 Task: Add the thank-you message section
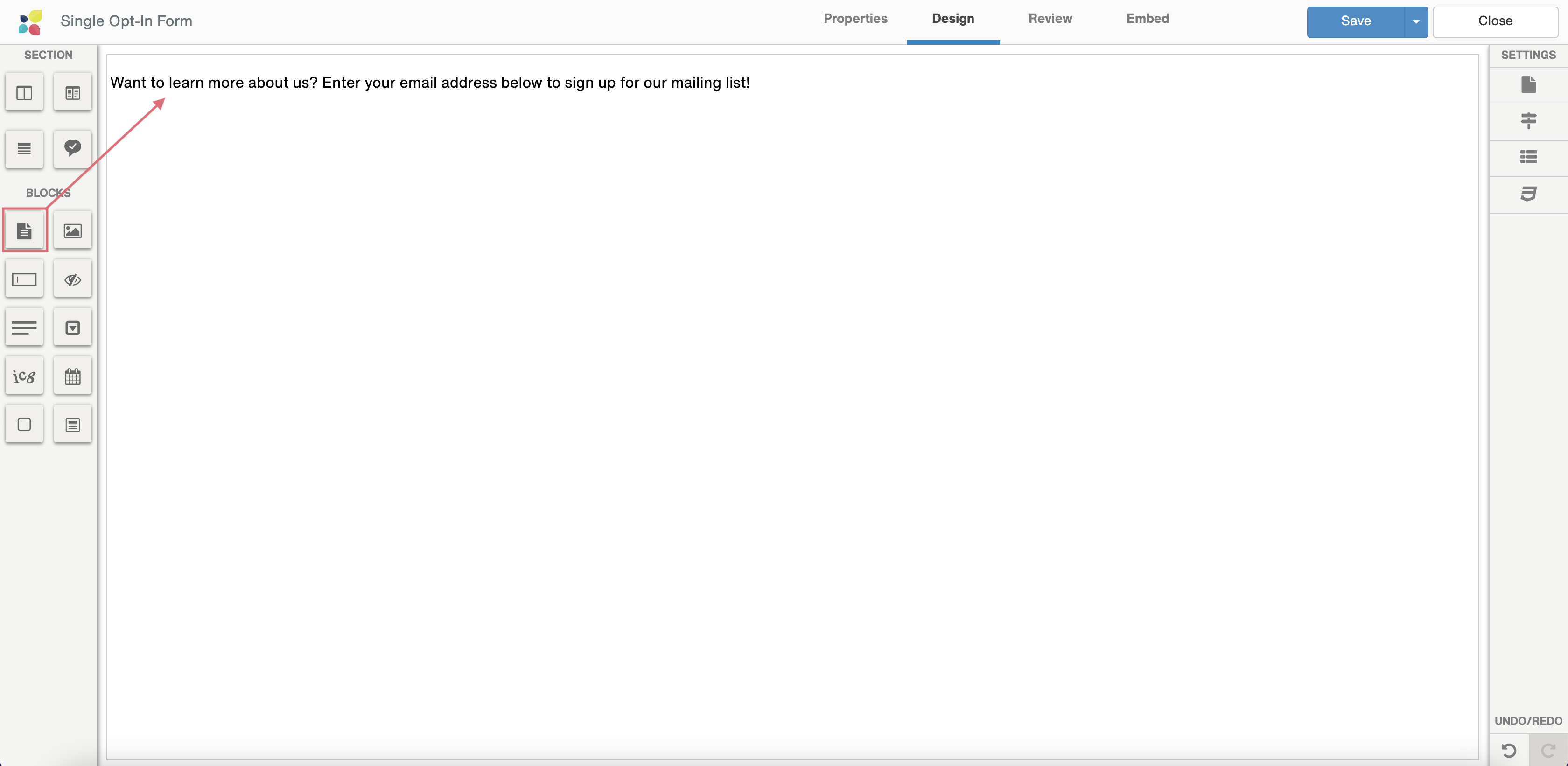point(72,148)
